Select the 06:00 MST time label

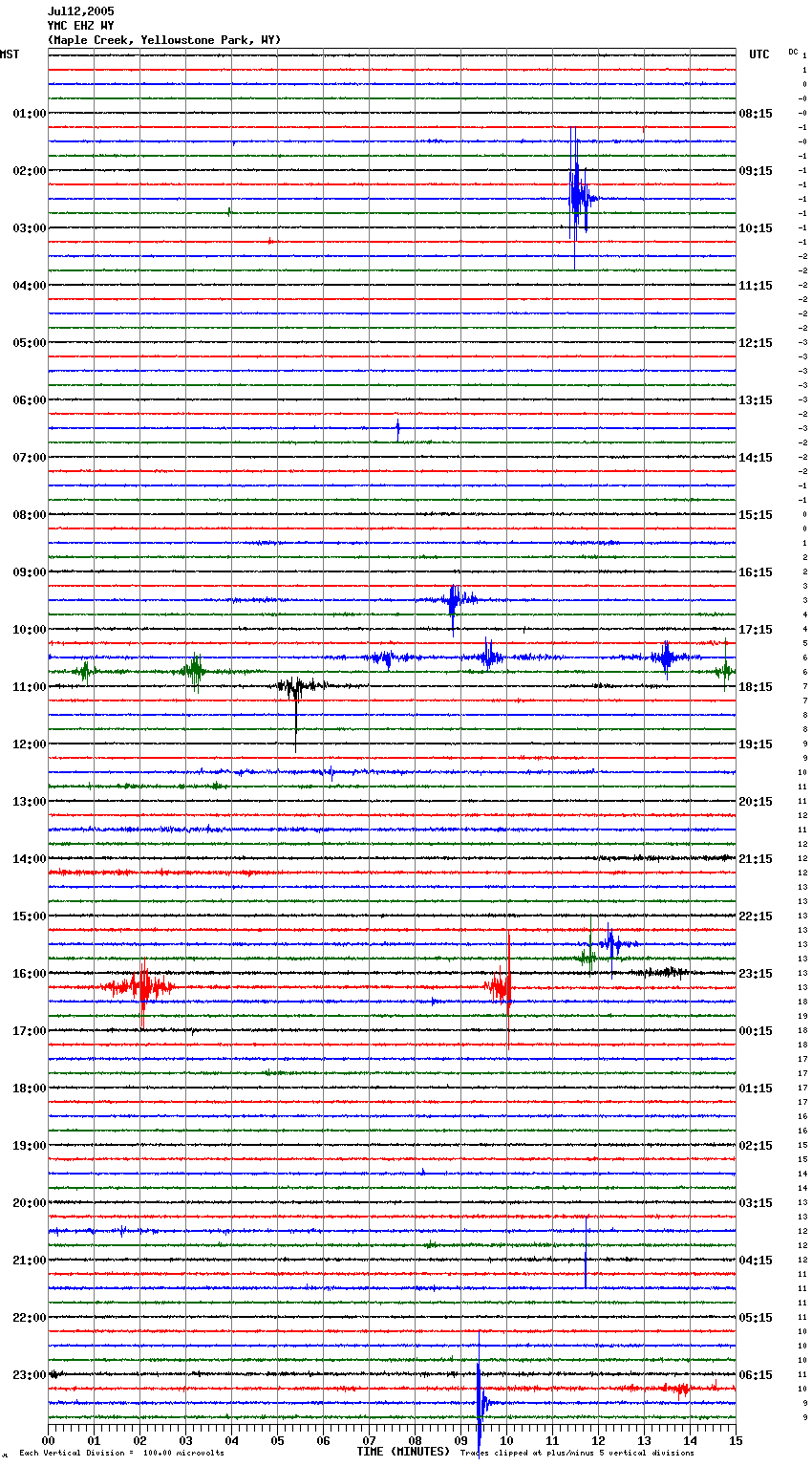point(29,400)
